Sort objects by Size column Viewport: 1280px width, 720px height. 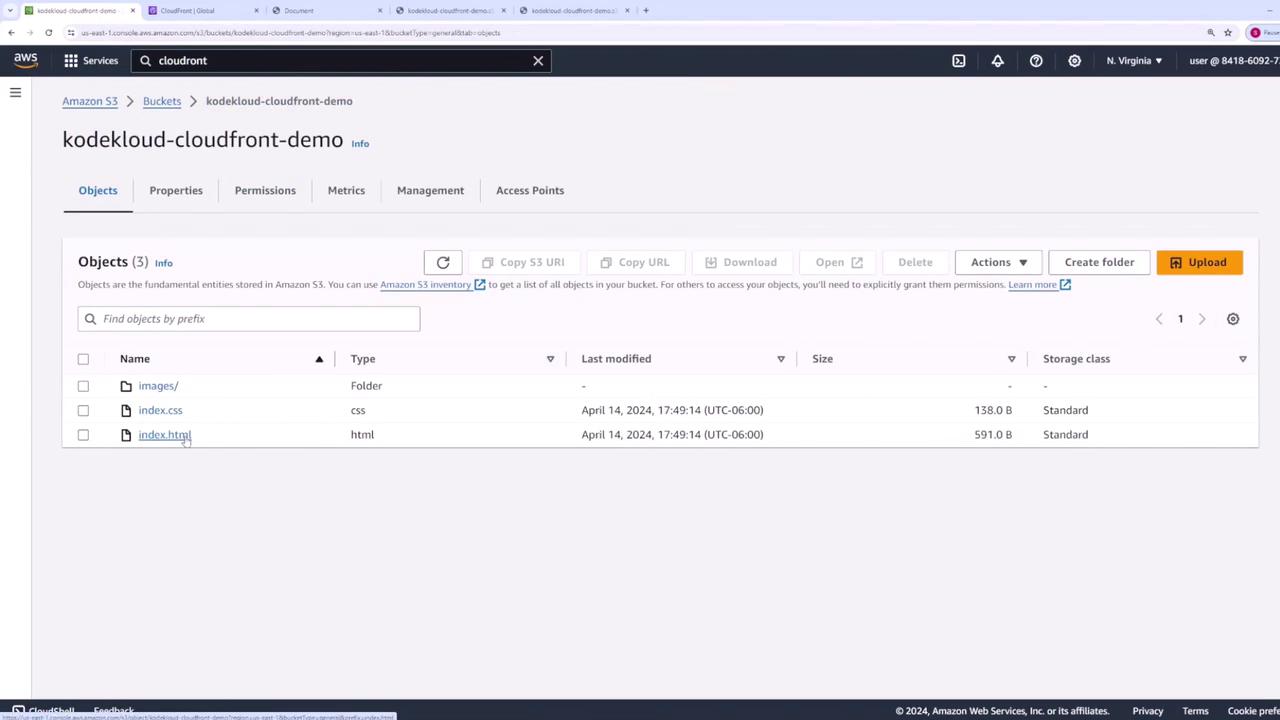pyautogui.click(x=822, y=359)
